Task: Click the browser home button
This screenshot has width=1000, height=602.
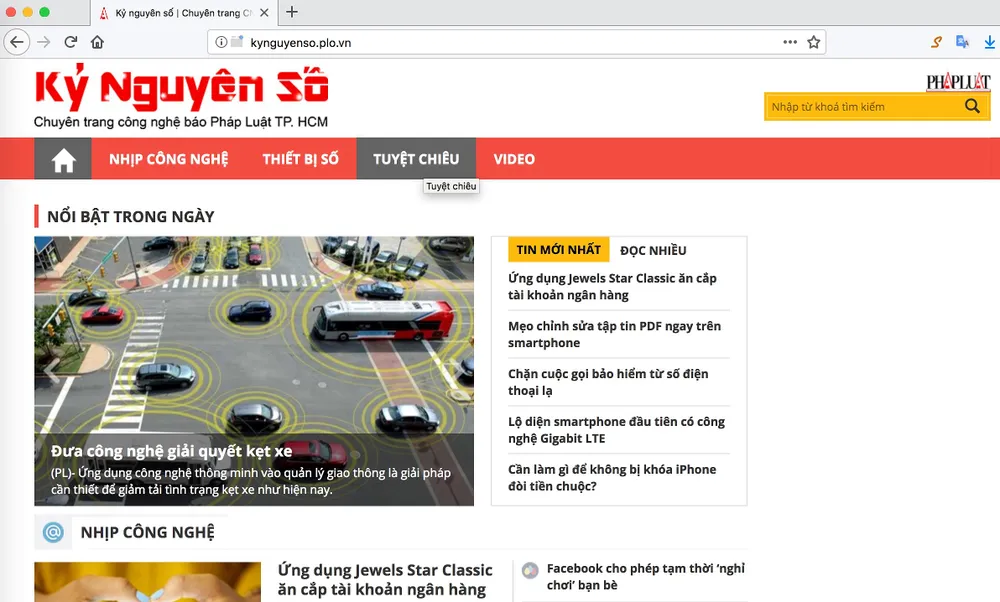Action: [x=97, y=42]
